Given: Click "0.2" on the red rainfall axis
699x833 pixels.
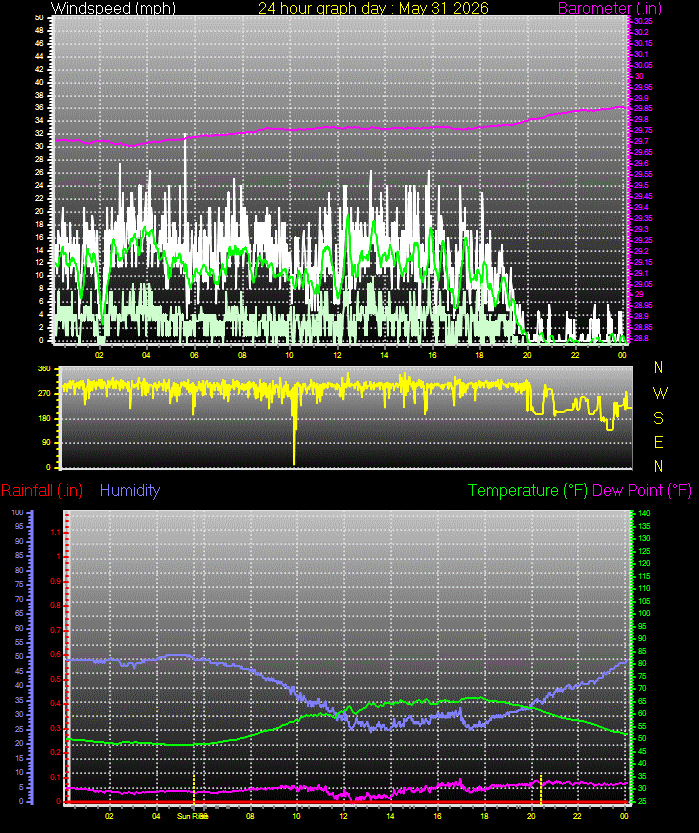Looking at the screenshot, I should pyautogui.click(x=56, y=753).
